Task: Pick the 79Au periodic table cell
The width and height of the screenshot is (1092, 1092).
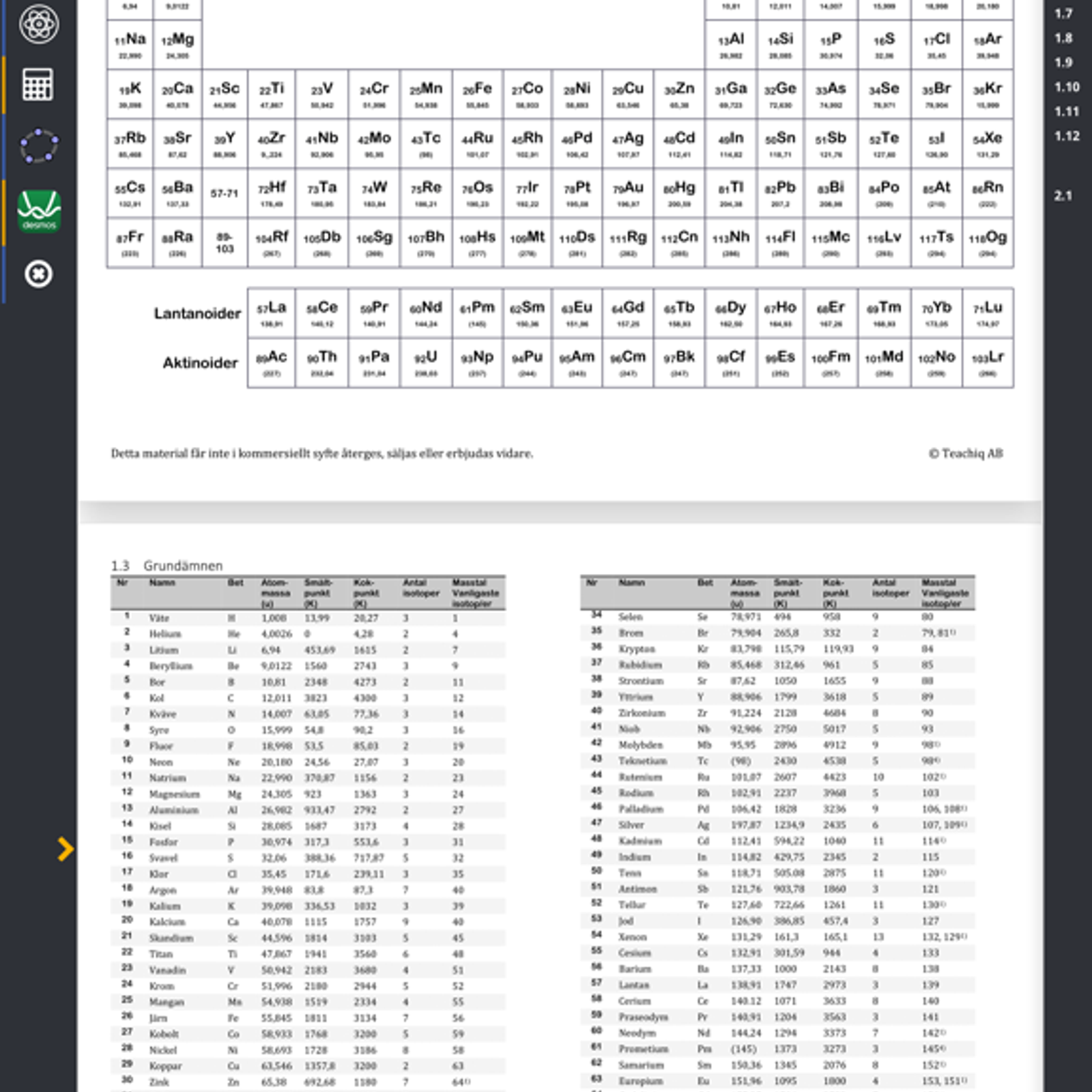Action: (628, 193)
